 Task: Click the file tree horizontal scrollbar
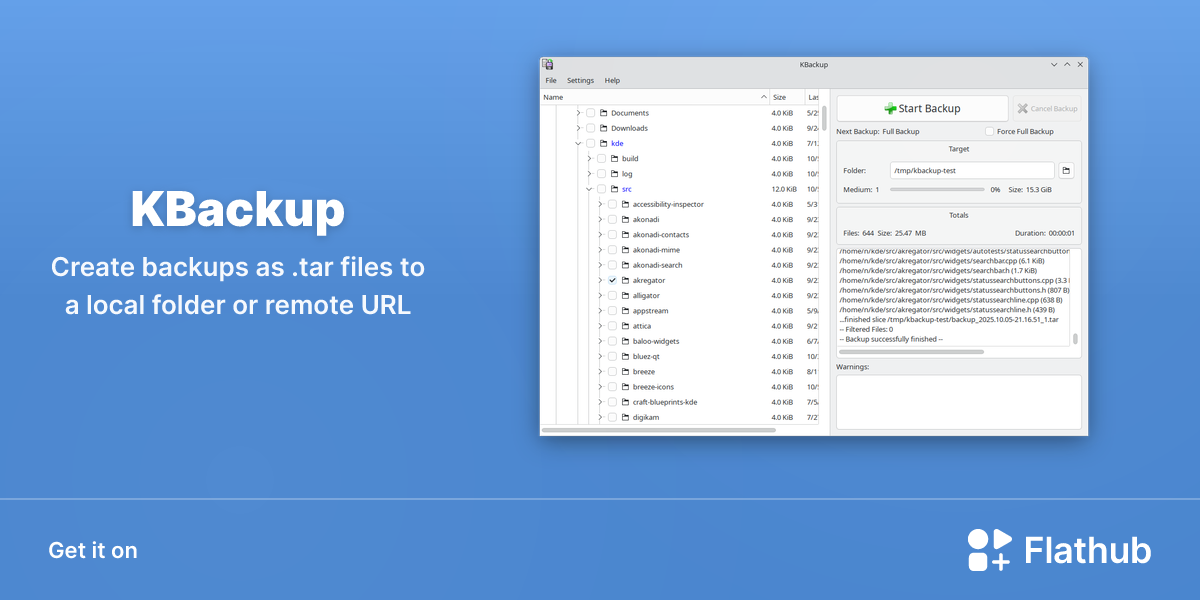[x=658, y=430]
